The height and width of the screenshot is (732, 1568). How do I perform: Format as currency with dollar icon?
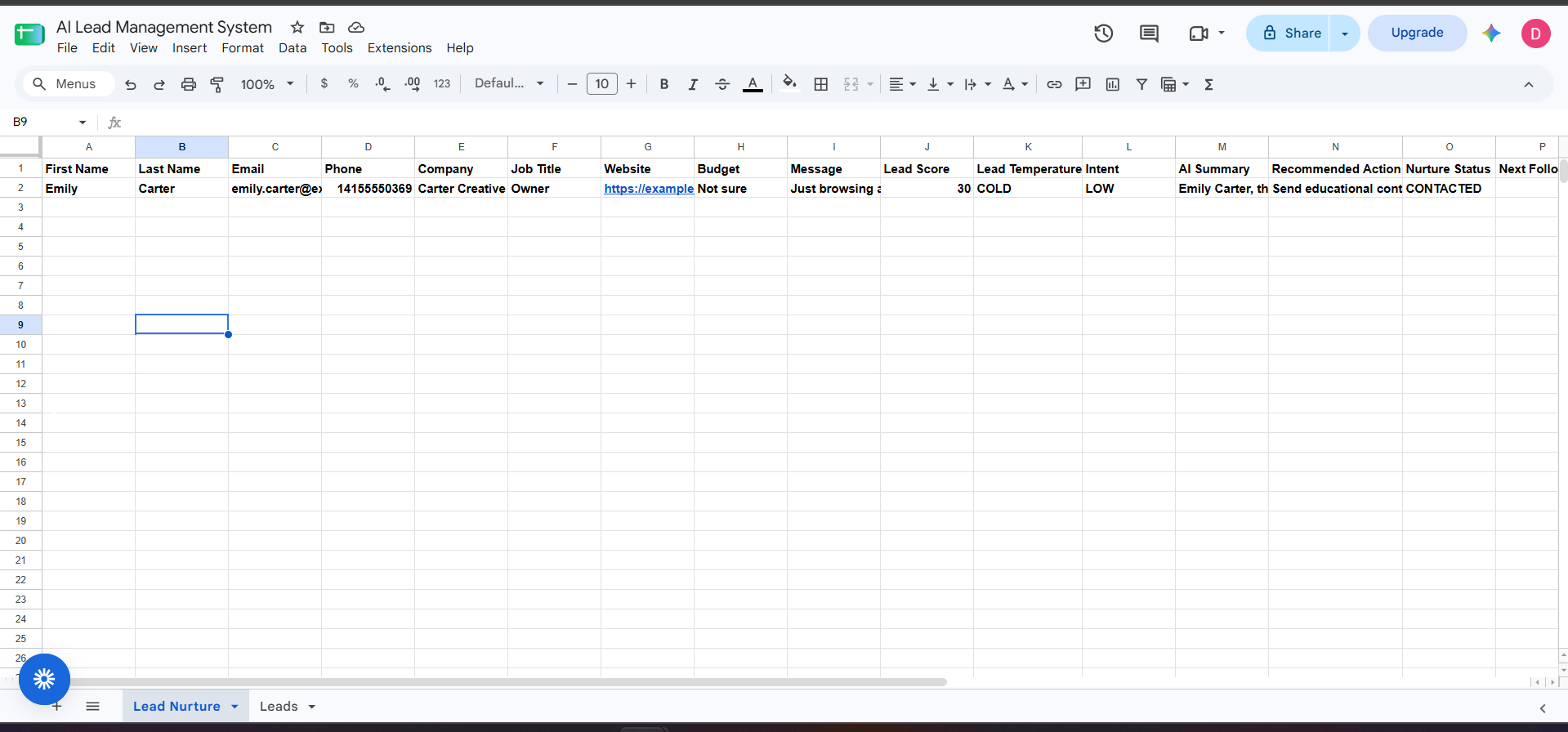(x=324, y=83)
